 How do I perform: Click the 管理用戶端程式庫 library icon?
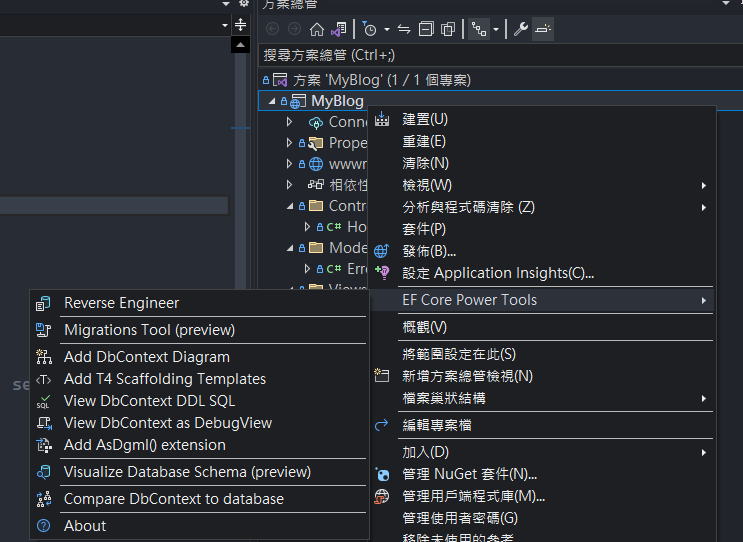[x=382, y=497]
